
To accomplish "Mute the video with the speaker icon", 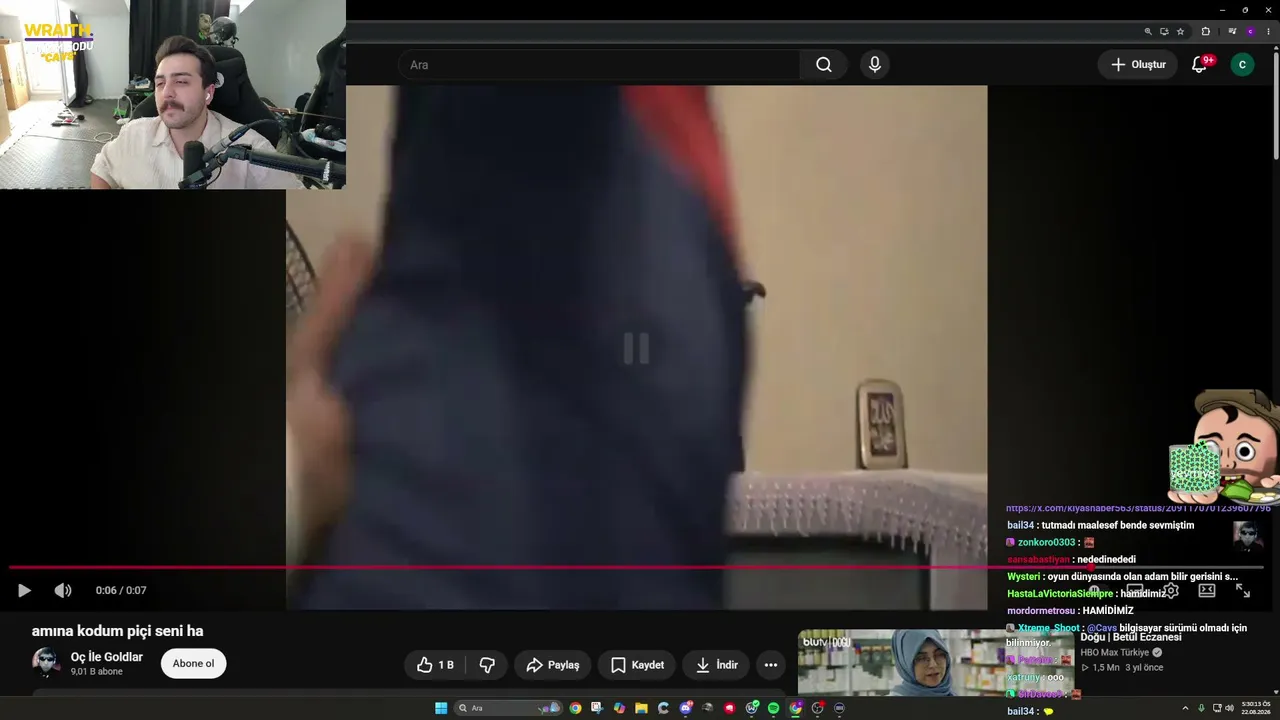I will coord(63,590).
